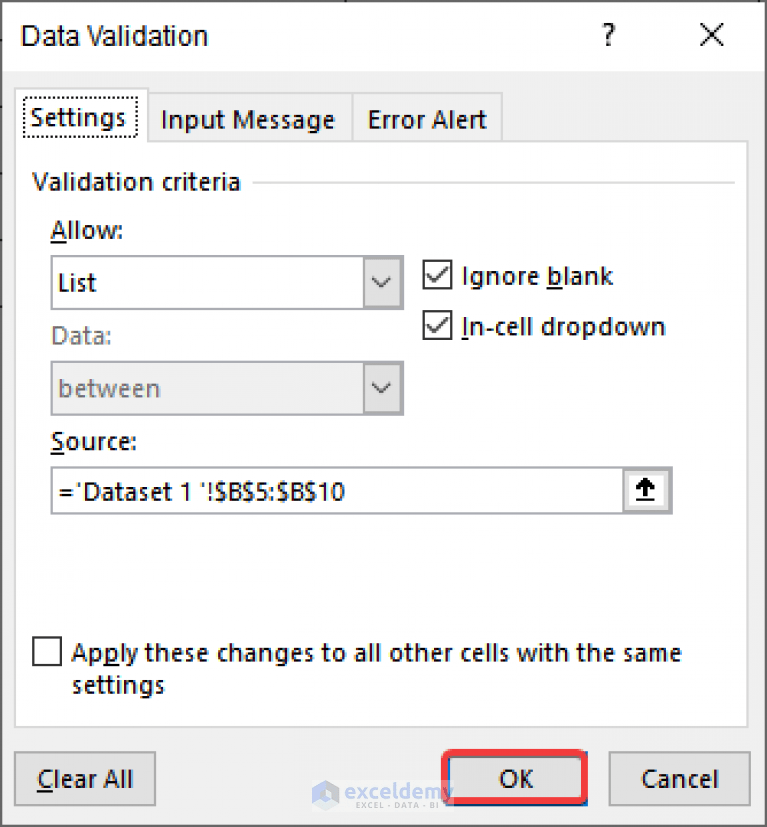Disable the In-cell dropdown option
Viewport: 767px width, 827px height.
pyautogui.click(x=437, y=325)
